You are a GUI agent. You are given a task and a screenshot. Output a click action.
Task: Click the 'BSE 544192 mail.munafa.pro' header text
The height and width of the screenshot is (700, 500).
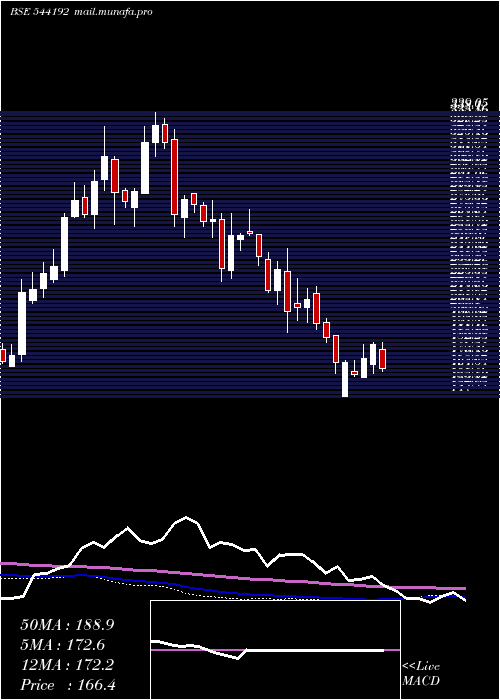coord(81,12)
